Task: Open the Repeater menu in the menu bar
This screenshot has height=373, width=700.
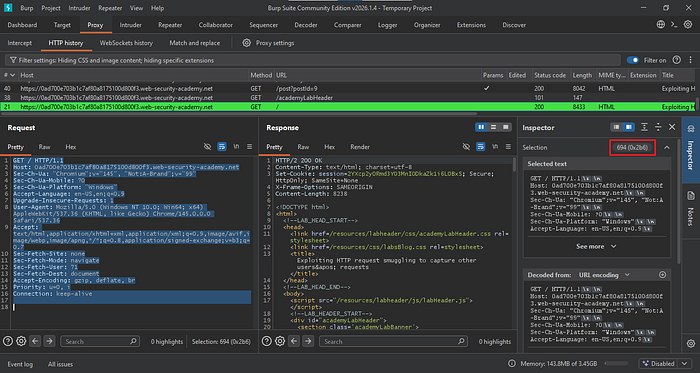Action: point(110,8)
